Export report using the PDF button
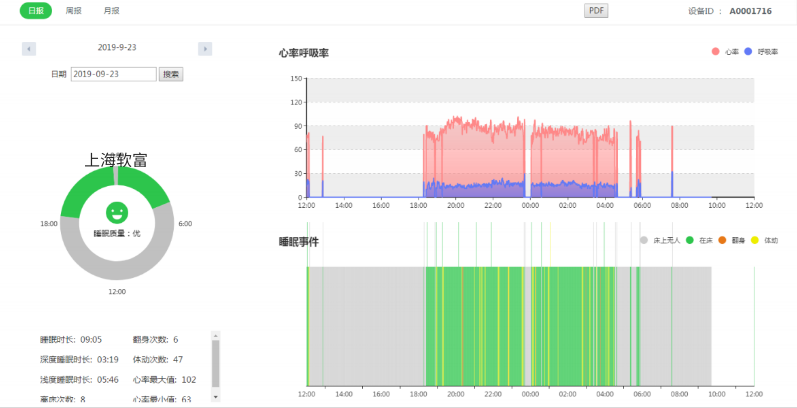This screenshot has width=797, height=408. (x=596, y=11)
